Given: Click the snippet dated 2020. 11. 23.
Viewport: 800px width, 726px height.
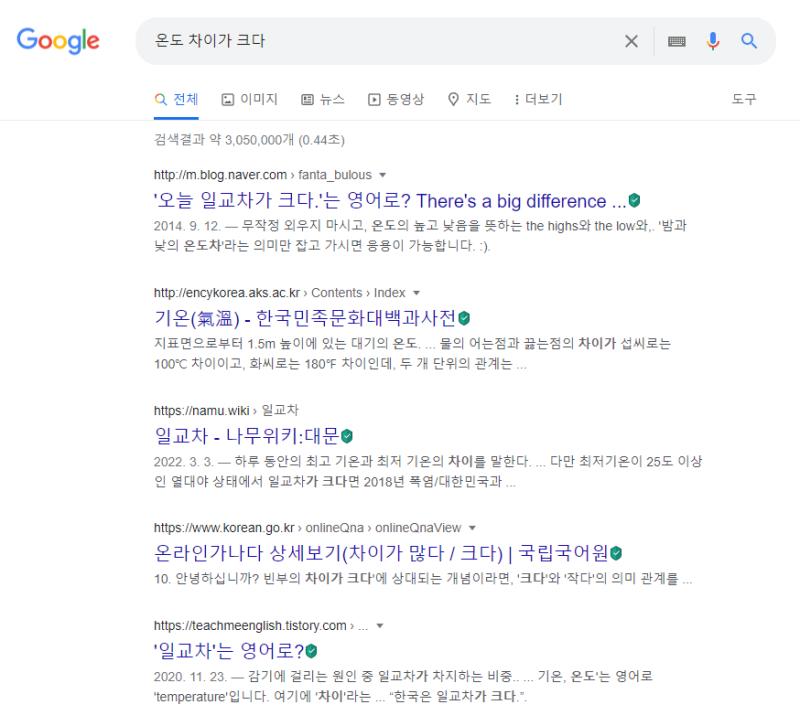Looking at the screenshot, I should point(403,686).
